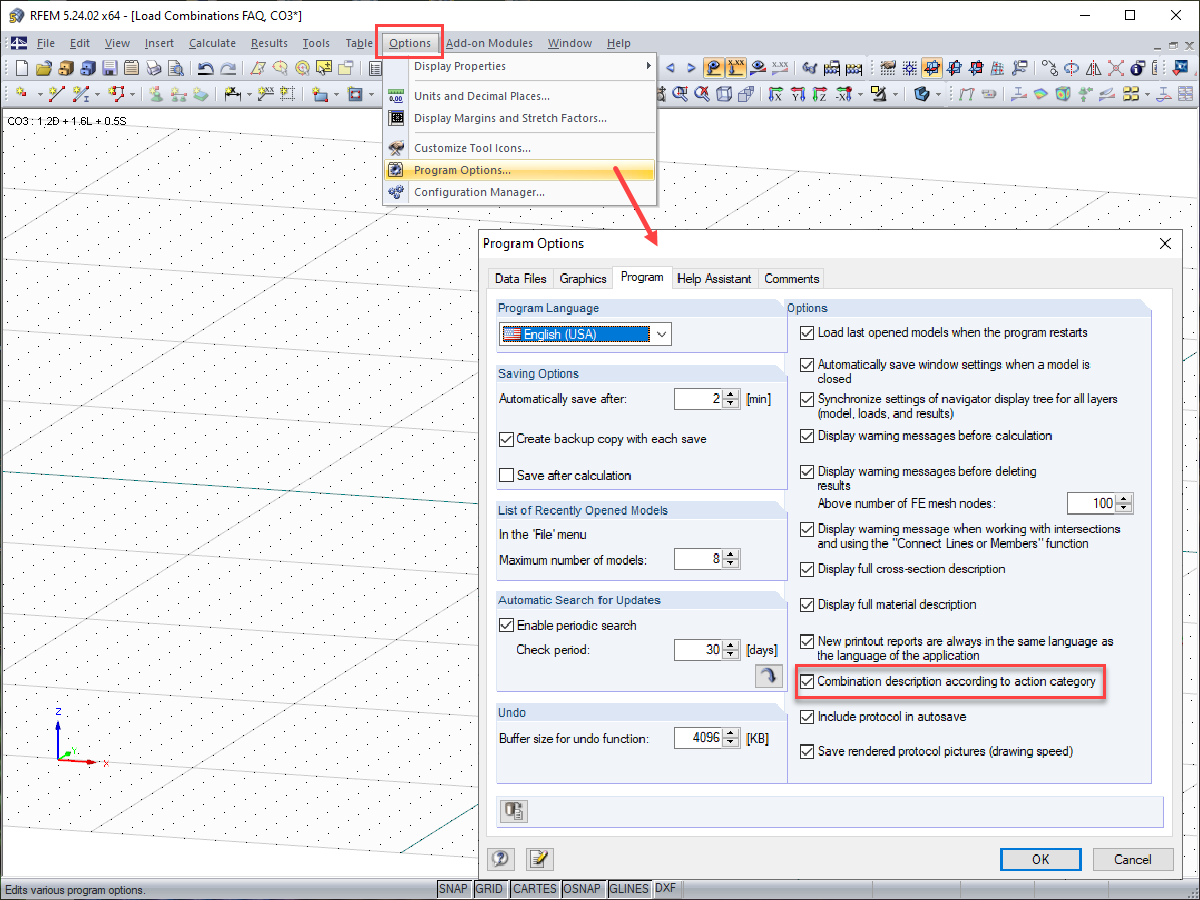This screenshot has width=1200, height=900.
Task: Select the Undo icon in the toolbar
Action: point(206,68)
